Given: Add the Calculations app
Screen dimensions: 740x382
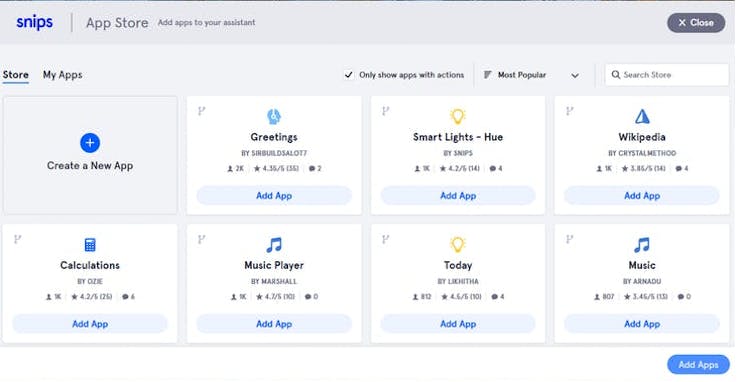Looking at the screenshot, I should coord(90,324).
